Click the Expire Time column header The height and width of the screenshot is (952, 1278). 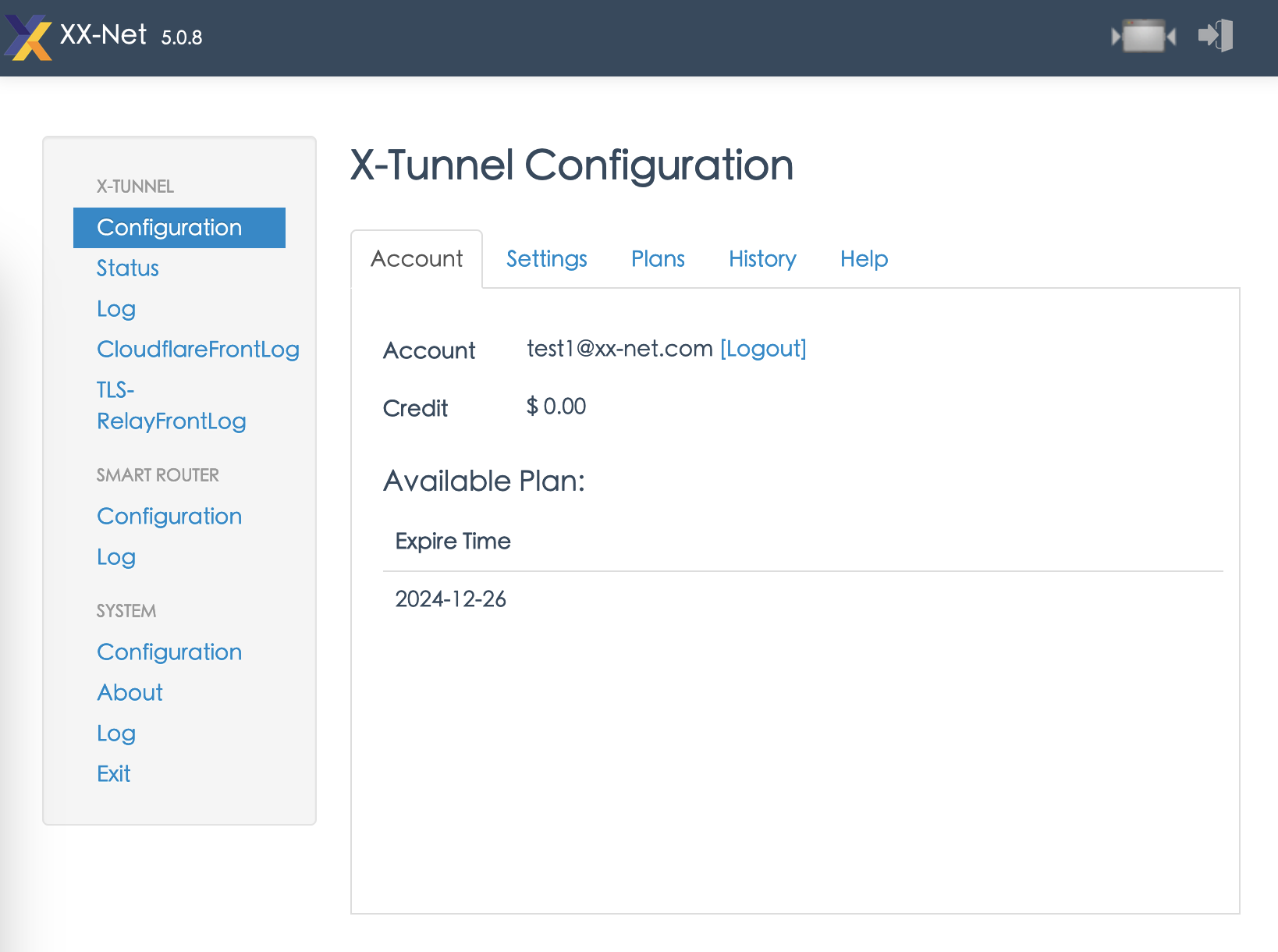[x=453, y=542]
